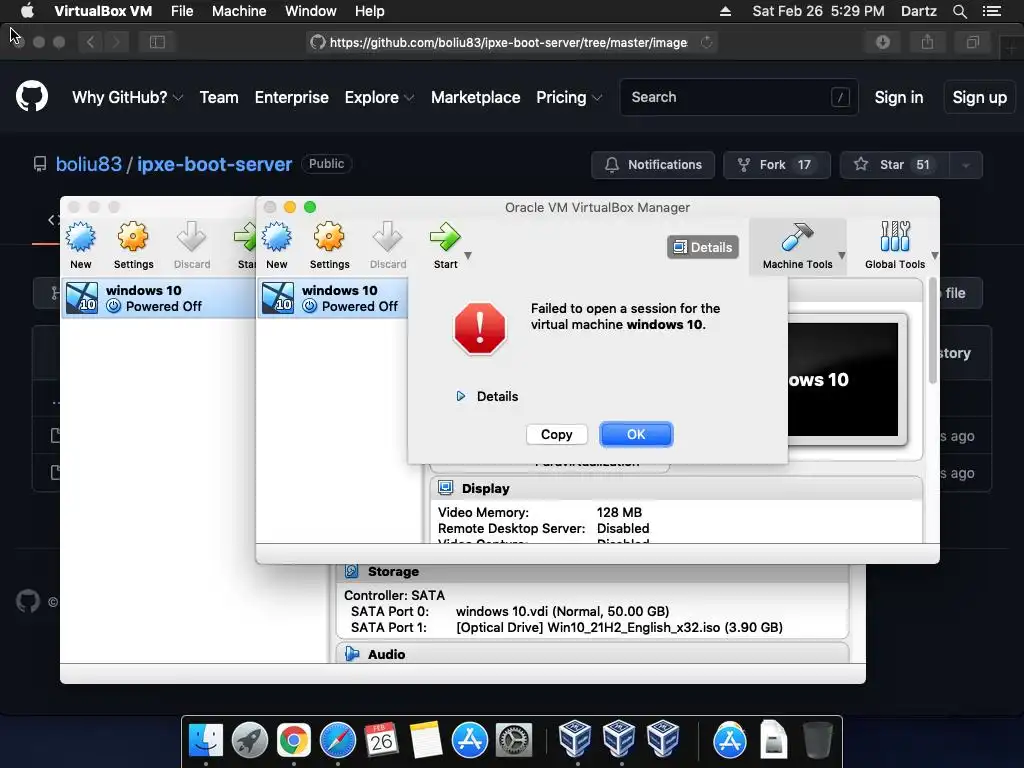
Task: Reload the page in Safari
Action: 707,42
